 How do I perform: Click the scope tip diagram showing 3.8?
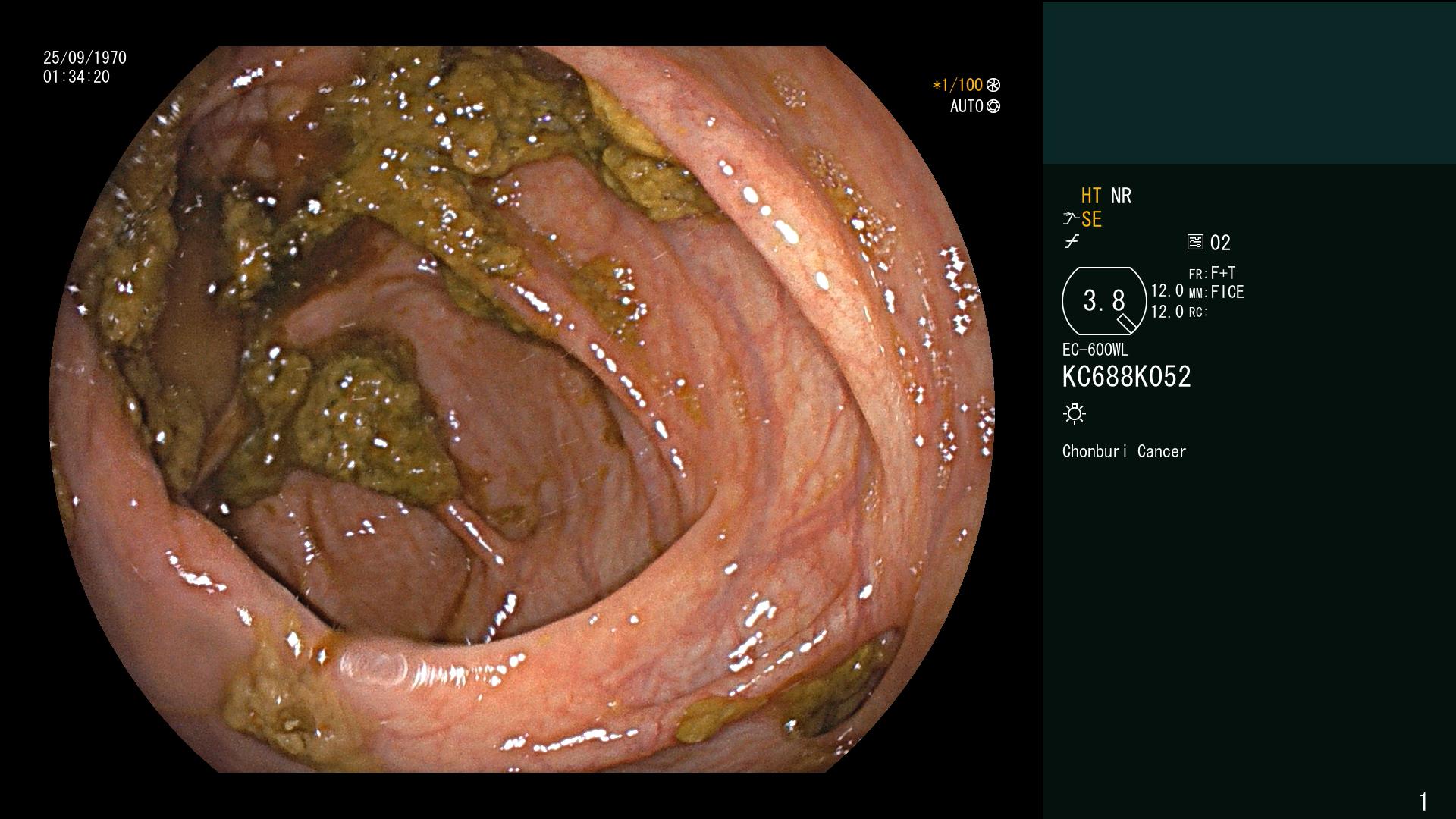(x=1104, y=301)
